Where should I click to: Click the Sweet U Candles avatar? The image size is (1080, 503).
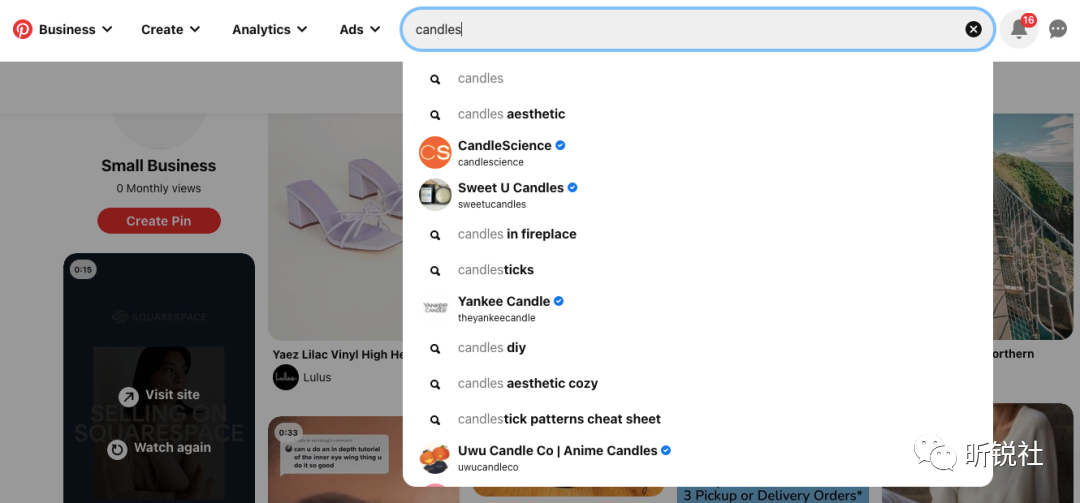coord(435,195)
